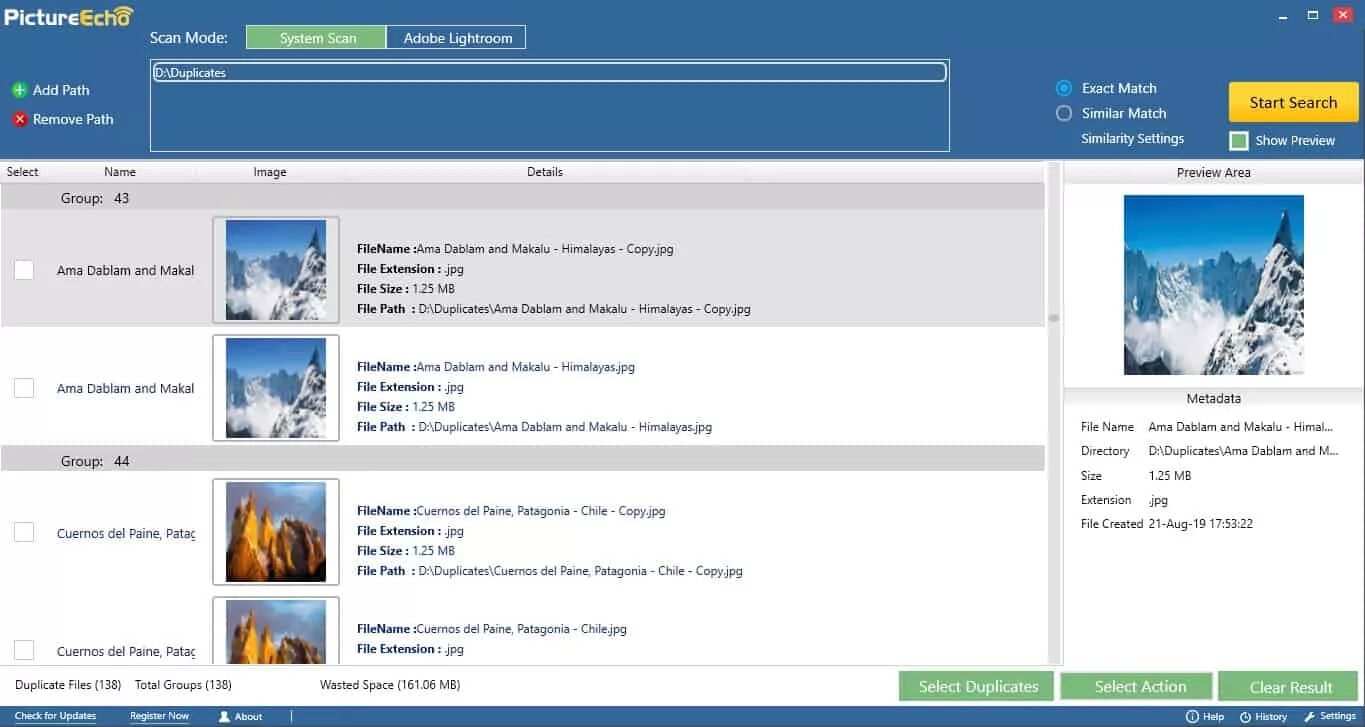Image resolution: width=1365 pixels, height=727 pixels.
Task: Toggle the Show Preview checkbox
Action: pos(1239,141)
